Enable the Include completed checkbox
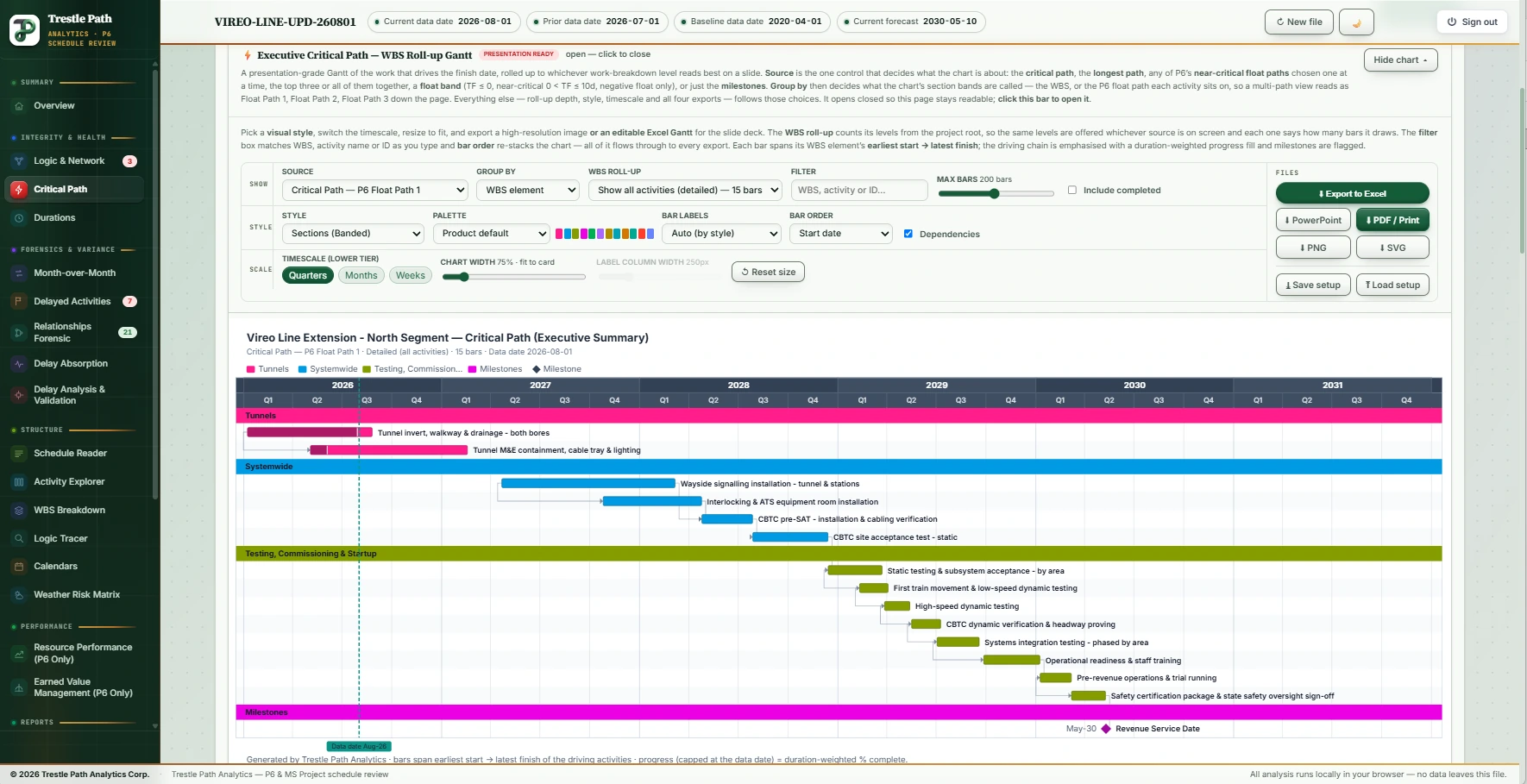Image resolution: width=1527 pixels, height=784 pixels. 1072,191
